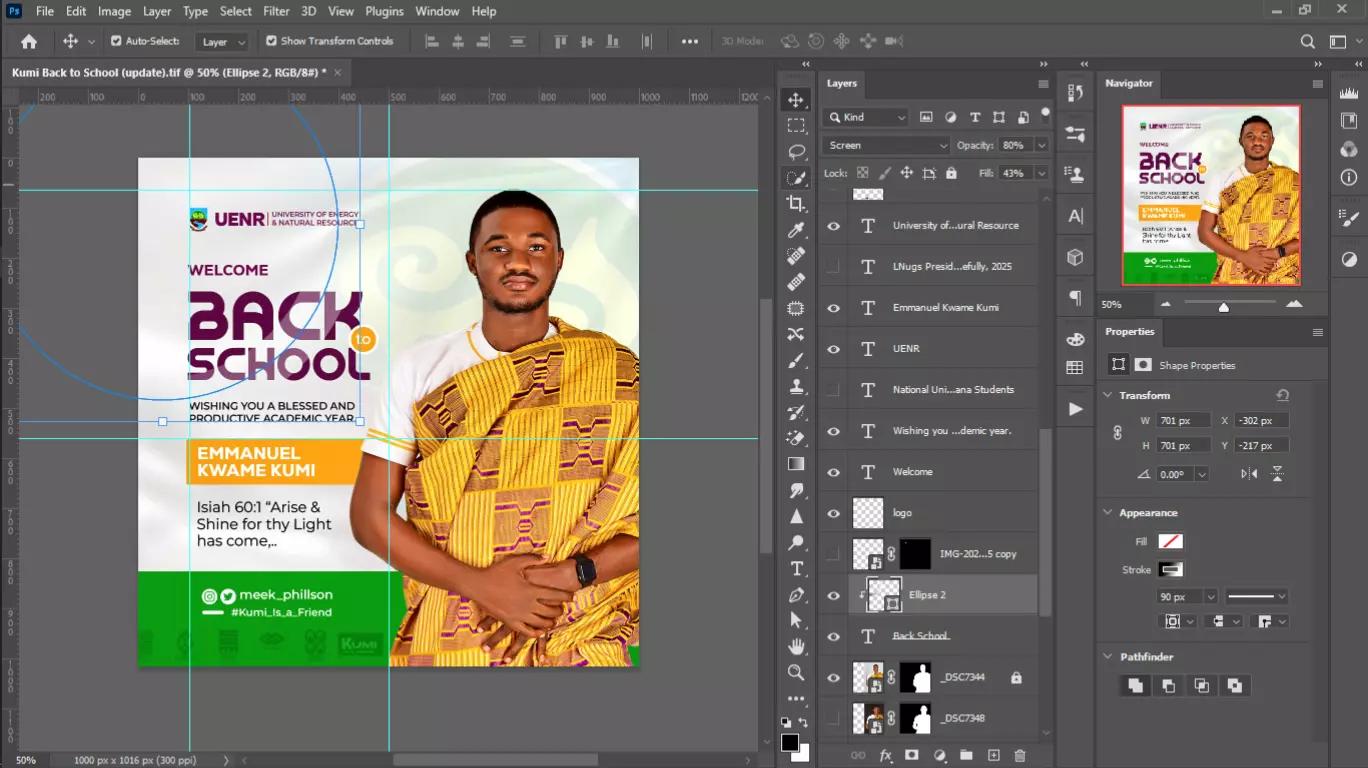Hide the logo layer visibility

click(833, 513)
